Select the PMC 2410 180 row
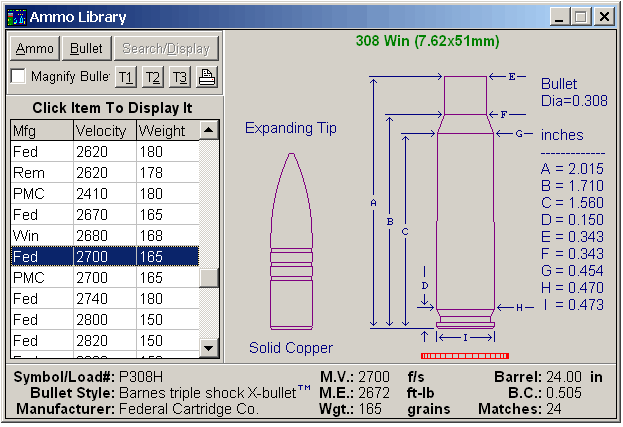Screen dimensions: 623x427 105,194
